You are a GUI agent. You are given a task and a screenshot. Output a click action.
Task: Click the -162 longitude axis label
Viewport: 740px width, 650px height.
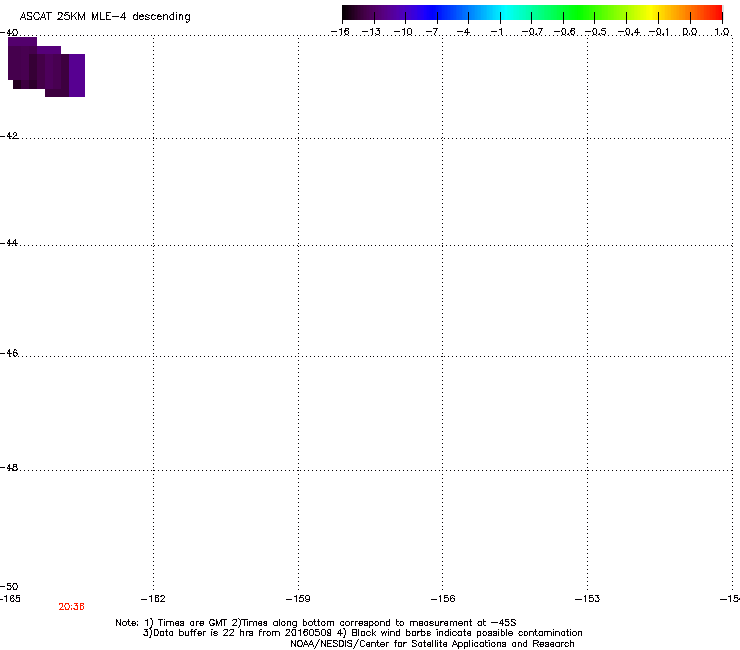point(153,599)
